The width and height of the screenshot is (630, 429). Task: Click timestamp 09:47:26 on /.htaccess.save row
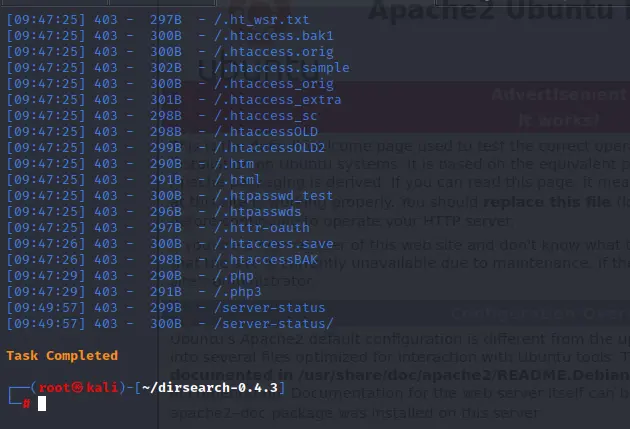pos(46,244)
